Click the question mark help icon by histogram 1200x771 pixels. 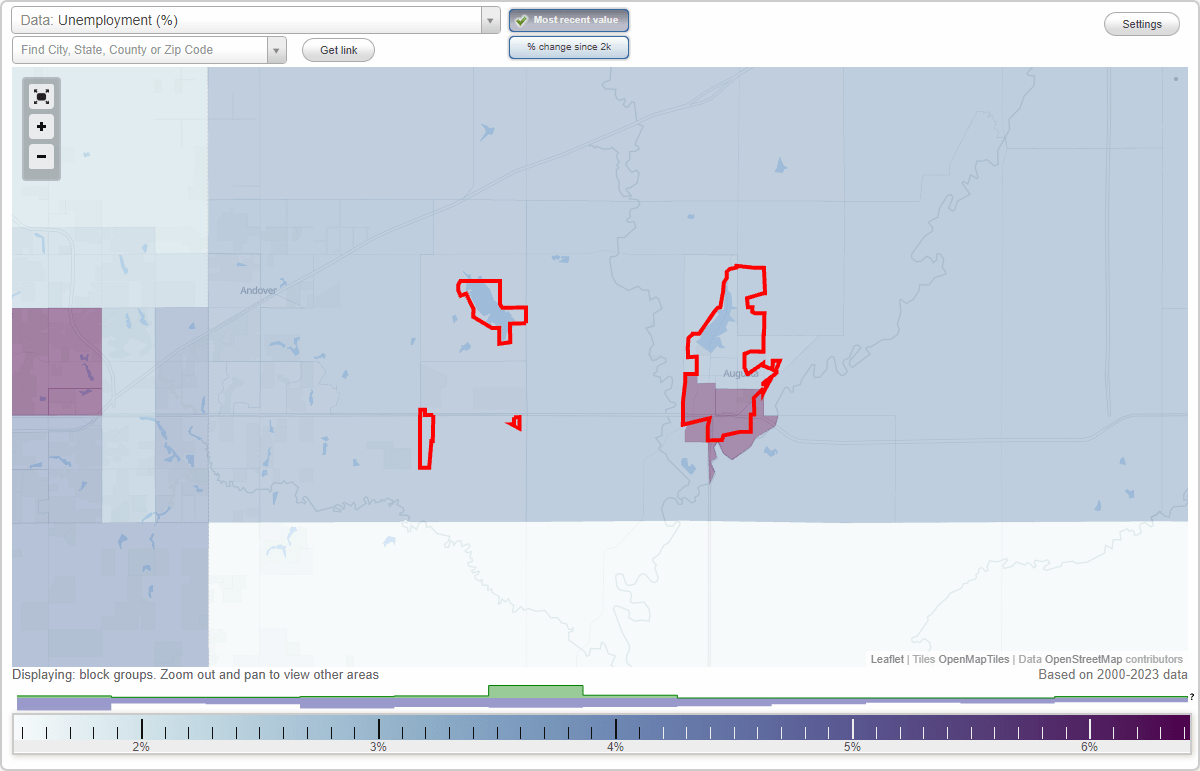pyautogui.click(x=1191, y=696)
